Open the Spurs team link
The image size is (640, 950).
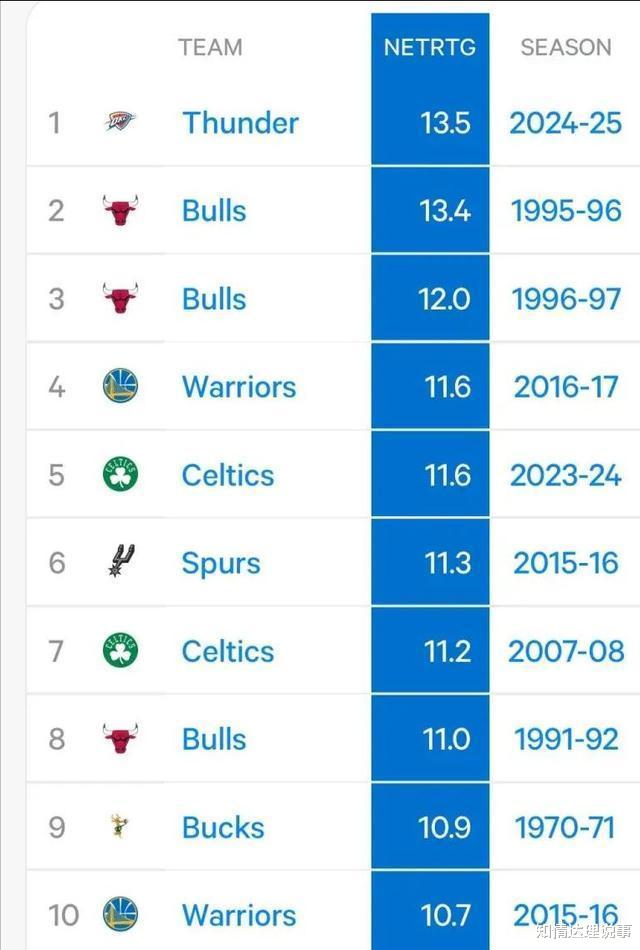point(221,564)
